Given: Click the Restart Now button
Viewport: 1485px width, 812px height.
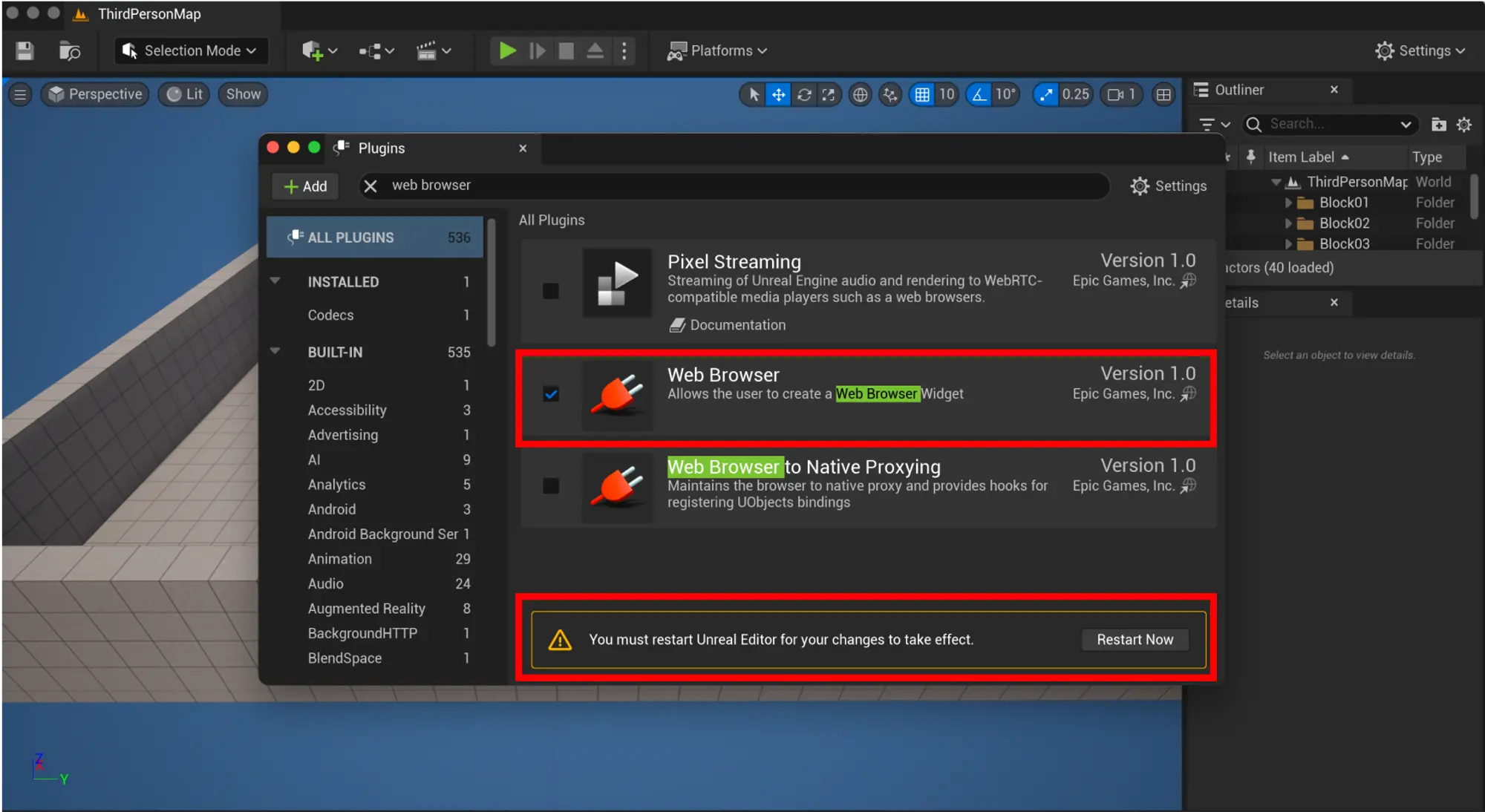Looking at the screenshot, I should (x=1135, y=639).
